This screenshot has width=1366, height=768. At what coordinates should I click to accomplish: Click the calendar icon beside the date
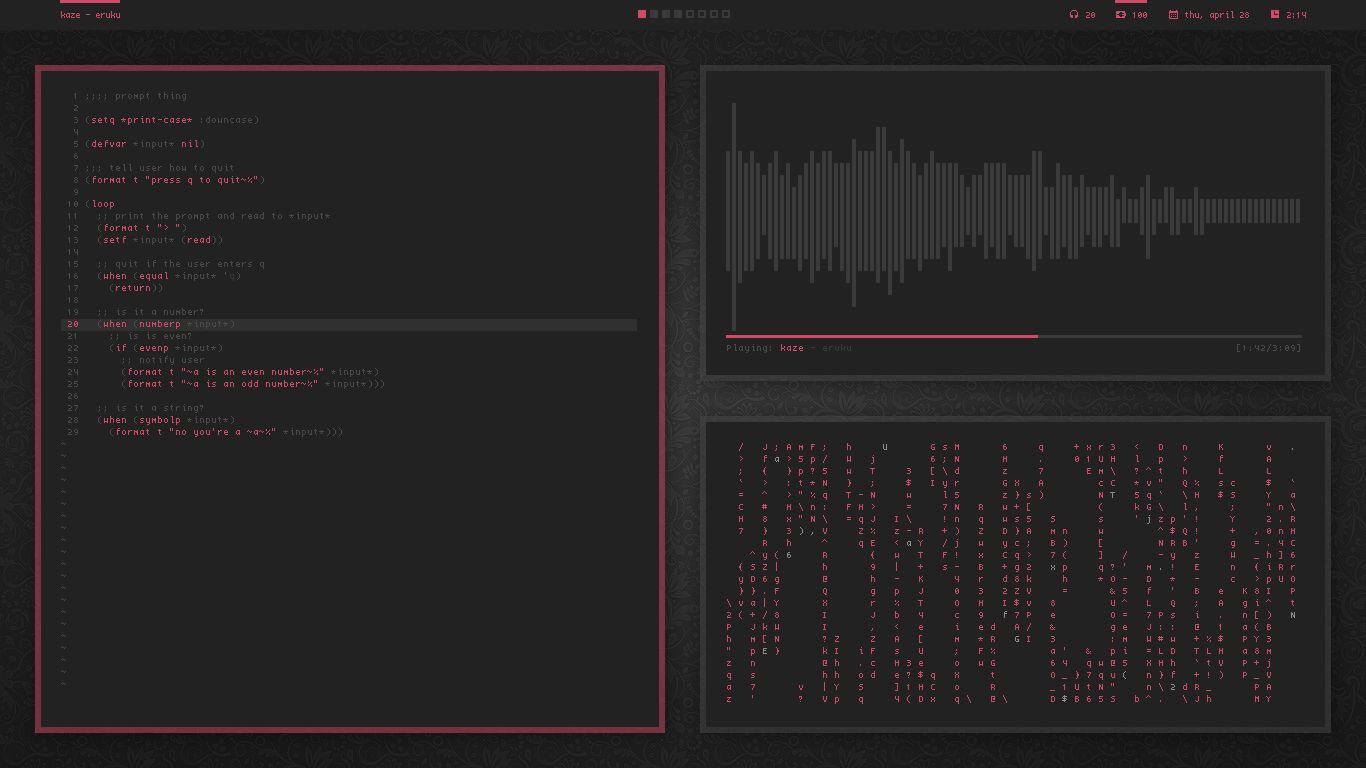click(x=1173, y=14)
